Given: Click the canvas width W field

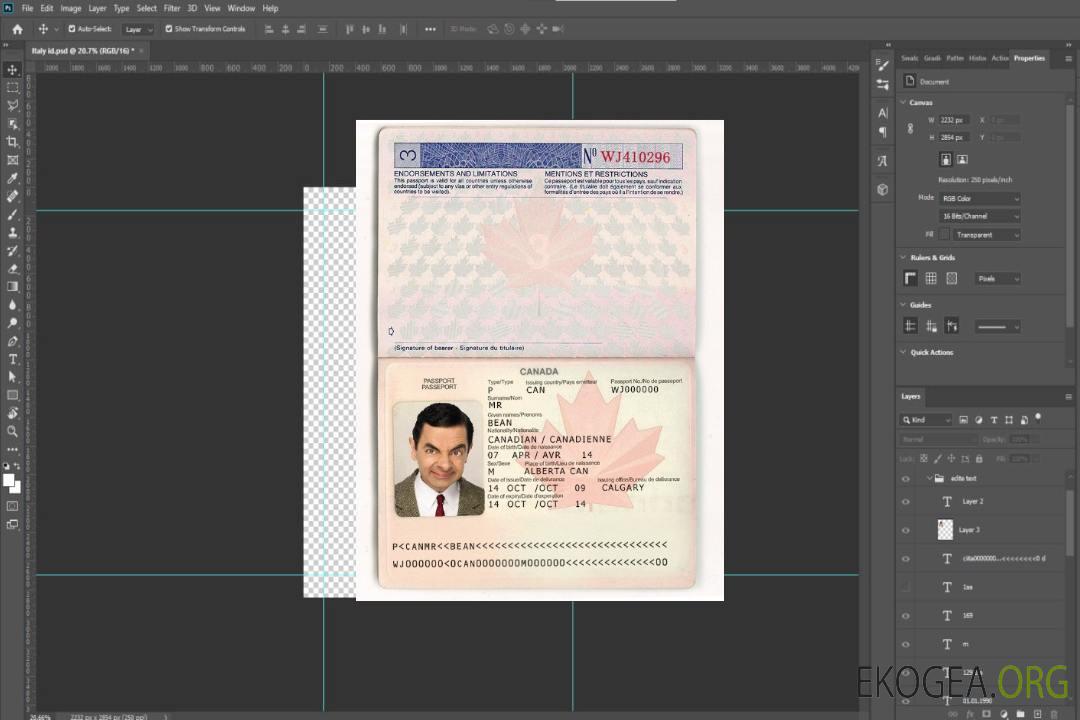Looking at the screenshot, I should point(955,120).
